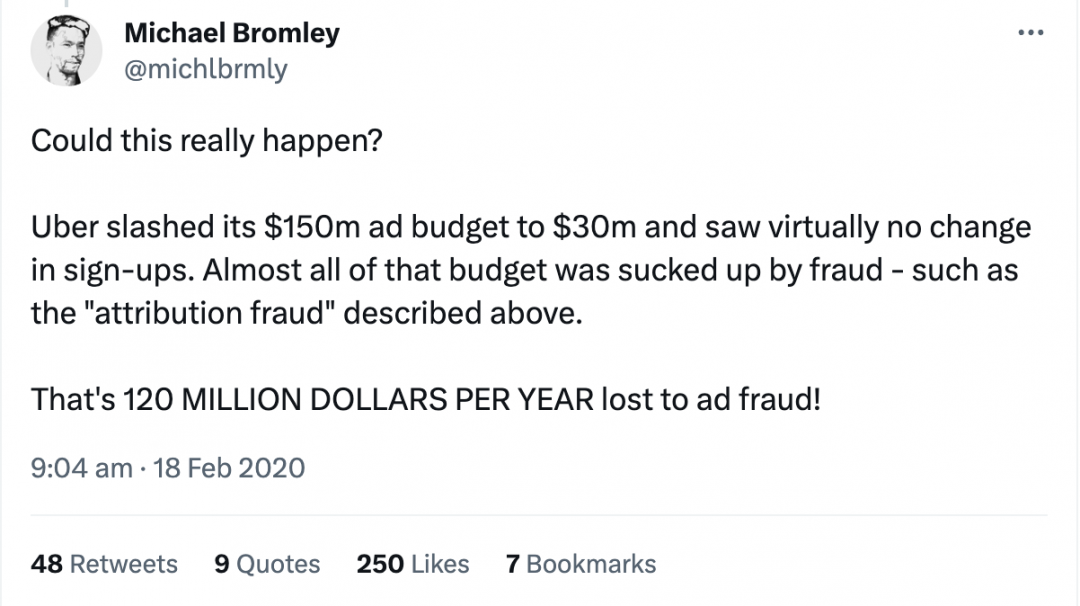
Task: Click Michael Bromley's profile avatar
Action: (x=66, y=50)
